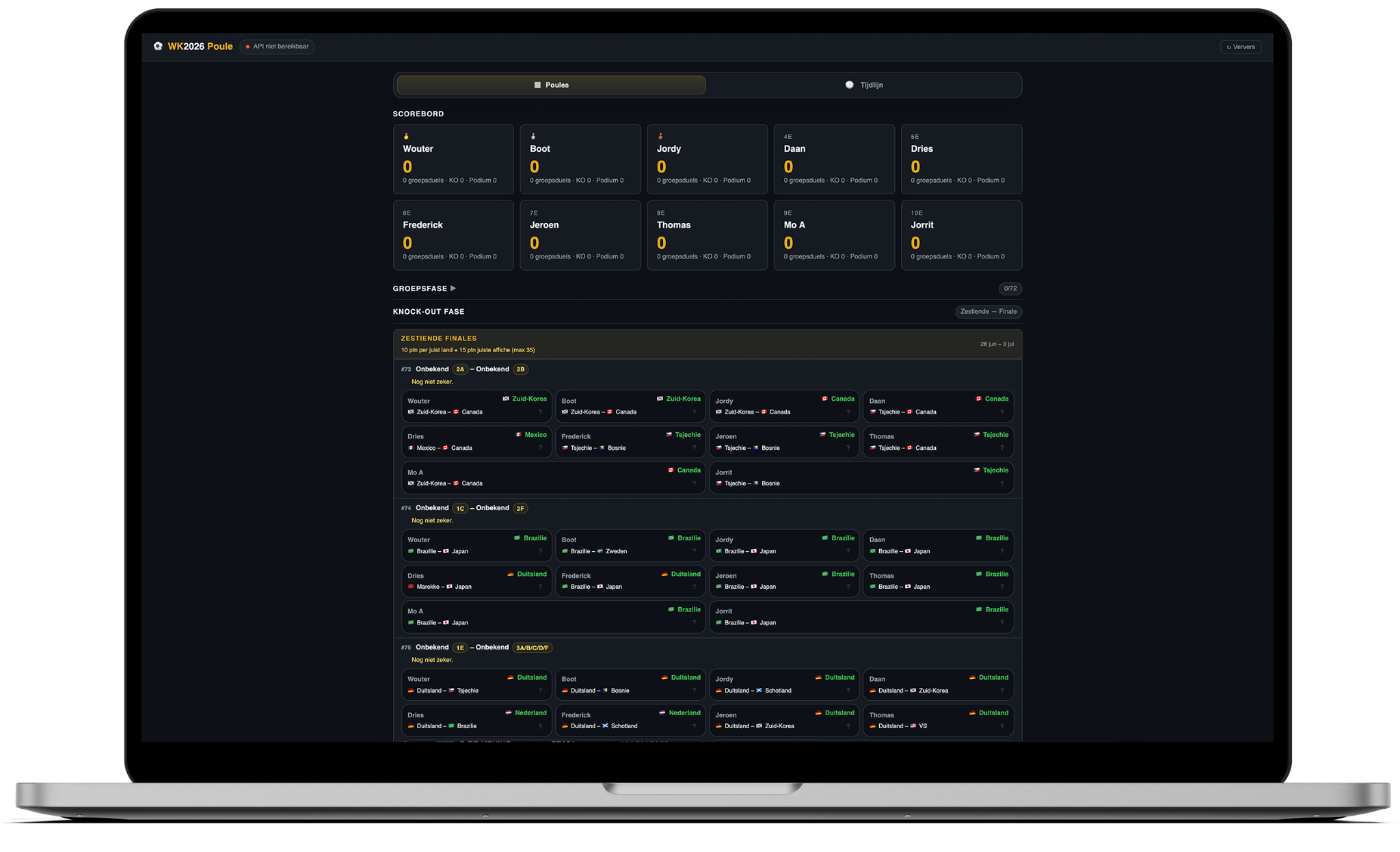The height and width of the screenshot is (852, 1400).
Task: Select the Thomas scoreboard name
Action: click(x=673, y=225)
